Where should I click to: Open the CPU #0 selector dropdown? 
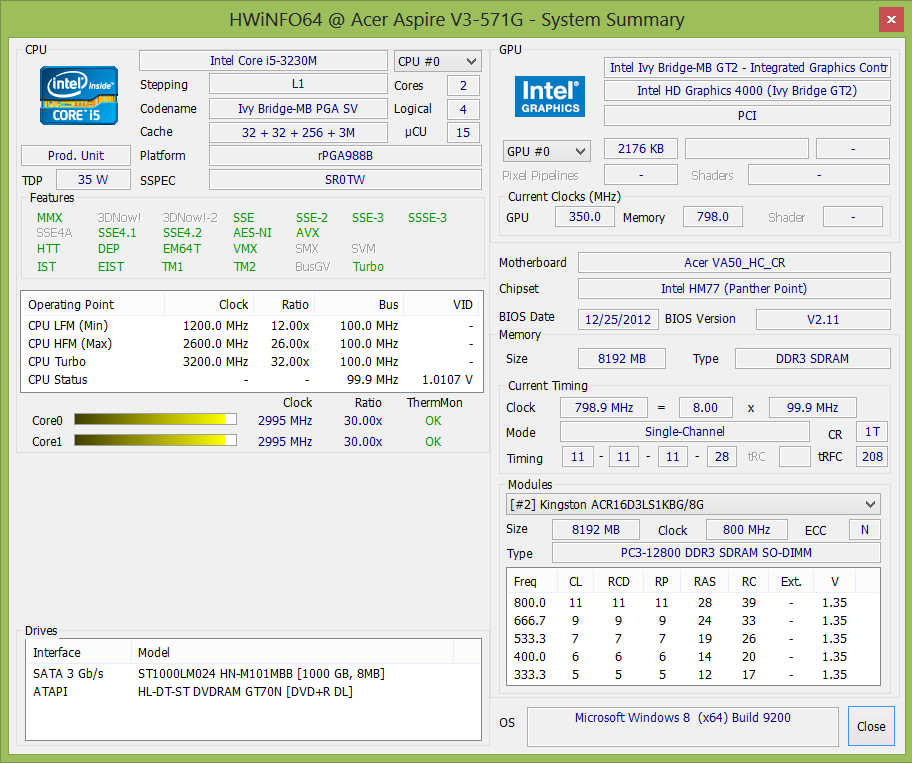(x=438, y=61)
